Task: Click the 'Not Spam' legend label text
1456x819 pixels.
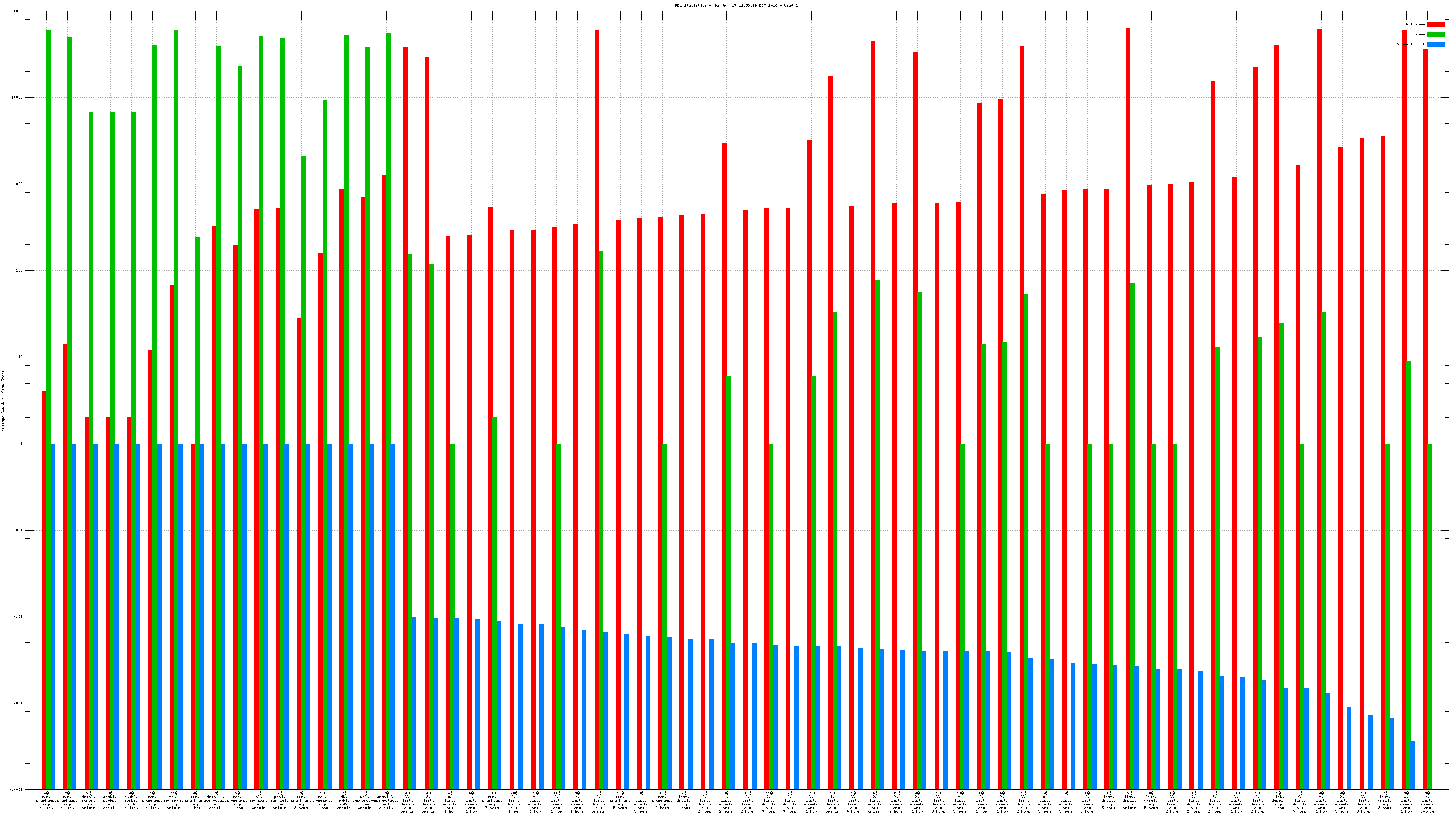Action: [x=1416, y=24]
